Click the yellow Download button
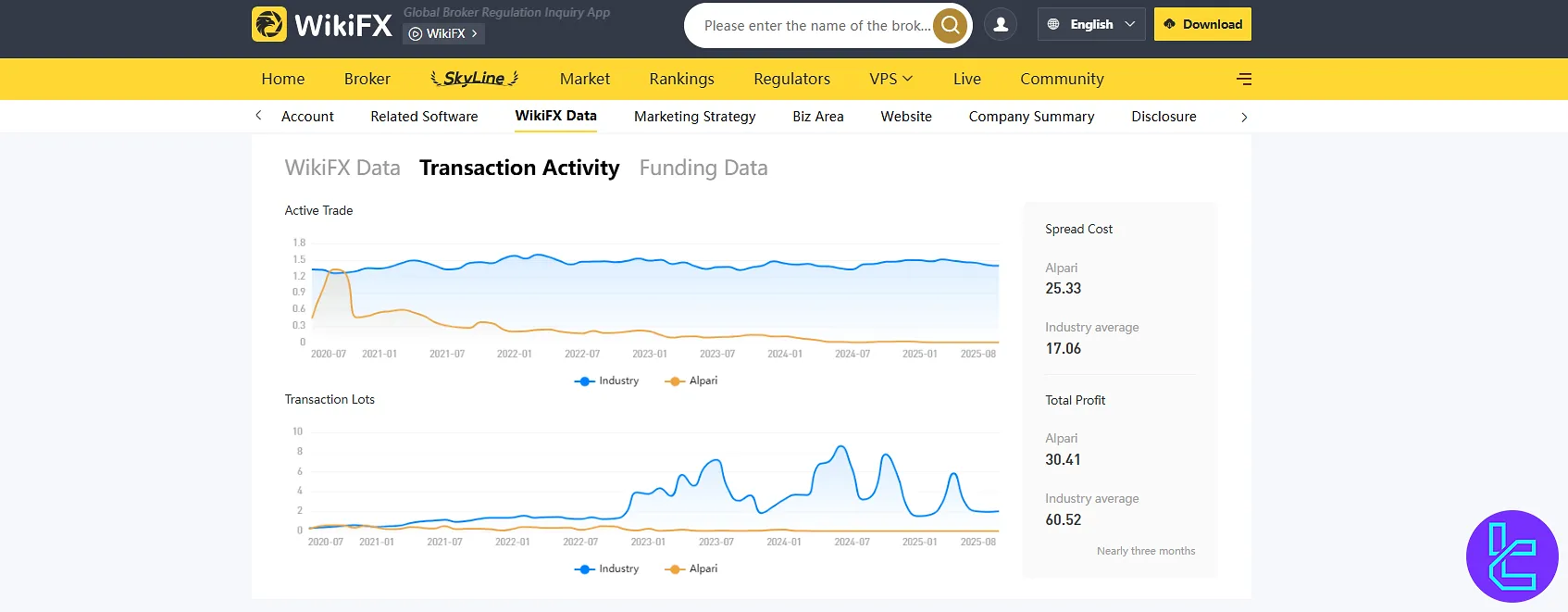The width and height of the screenshot is (1568, 612). (1202, 24)
